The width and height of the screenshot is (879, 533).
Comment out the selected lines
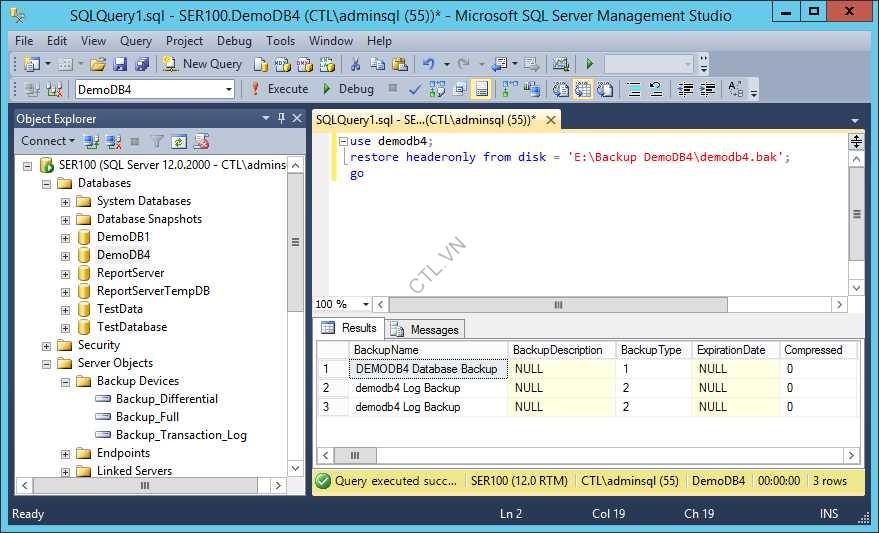(x=634, y=90)
